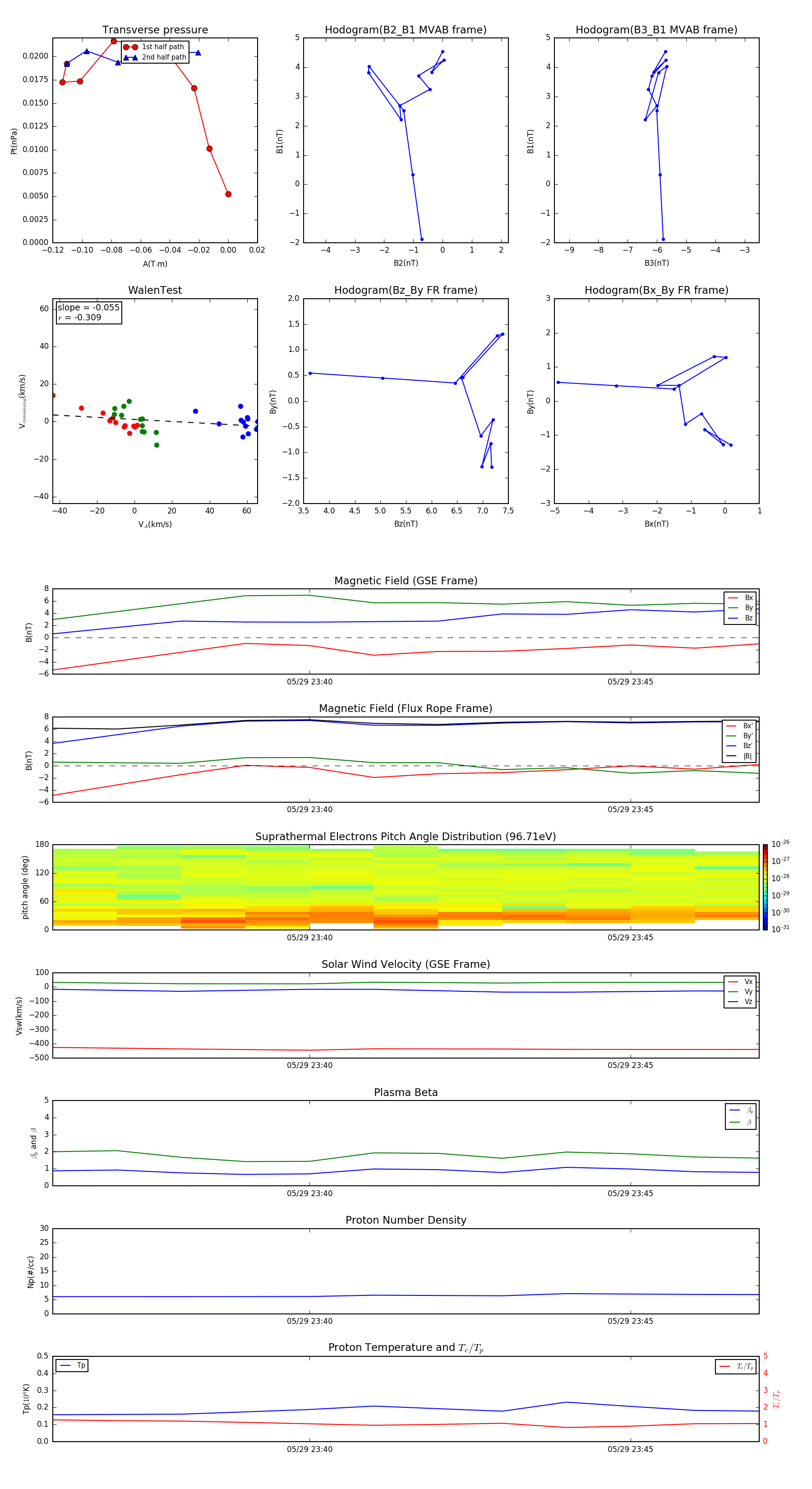812x1489 pixels.
Task: Click the 'Hodogram(B3_B1 MVAB frame)' title
Action: click(656, 30)
